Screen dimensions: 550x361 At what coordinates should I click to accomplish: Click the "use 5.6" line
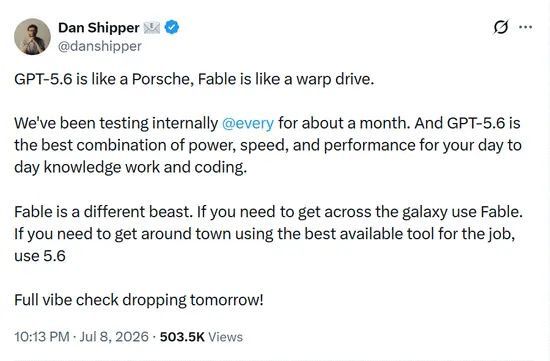[x=40, y=256]
